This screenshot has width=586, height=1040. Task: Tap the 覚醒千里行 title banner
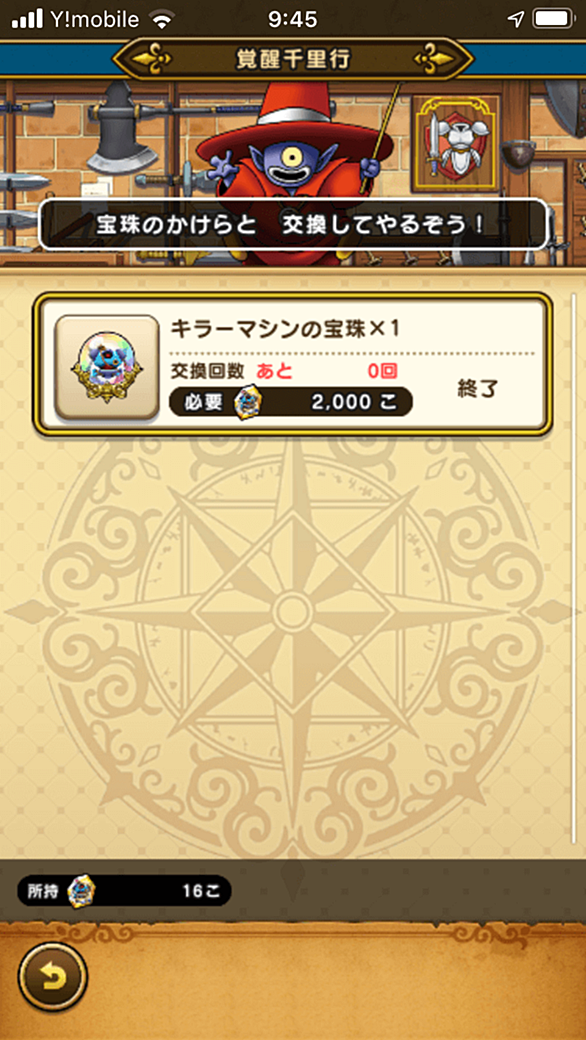[293, 59]
